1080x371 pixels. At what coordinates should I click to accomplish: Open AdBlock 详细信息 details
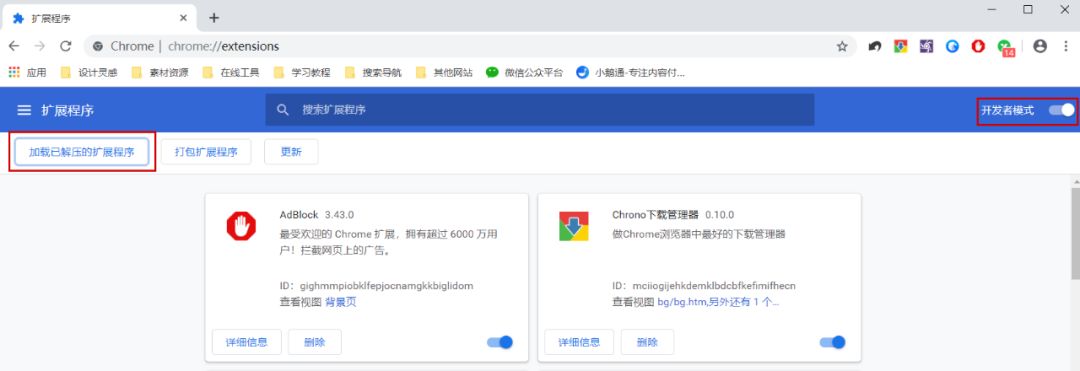[247, 342]
